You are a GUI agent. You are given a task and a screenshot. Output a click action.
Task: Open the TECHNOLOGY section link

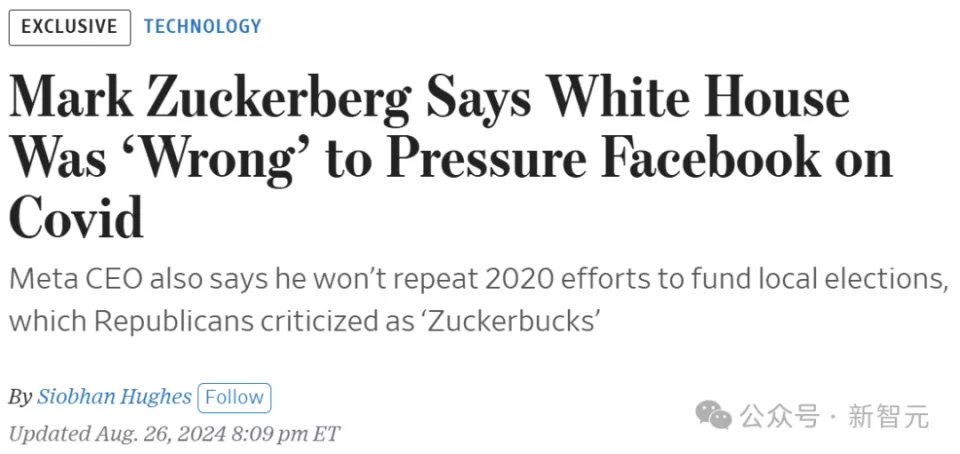pos(202,27)
